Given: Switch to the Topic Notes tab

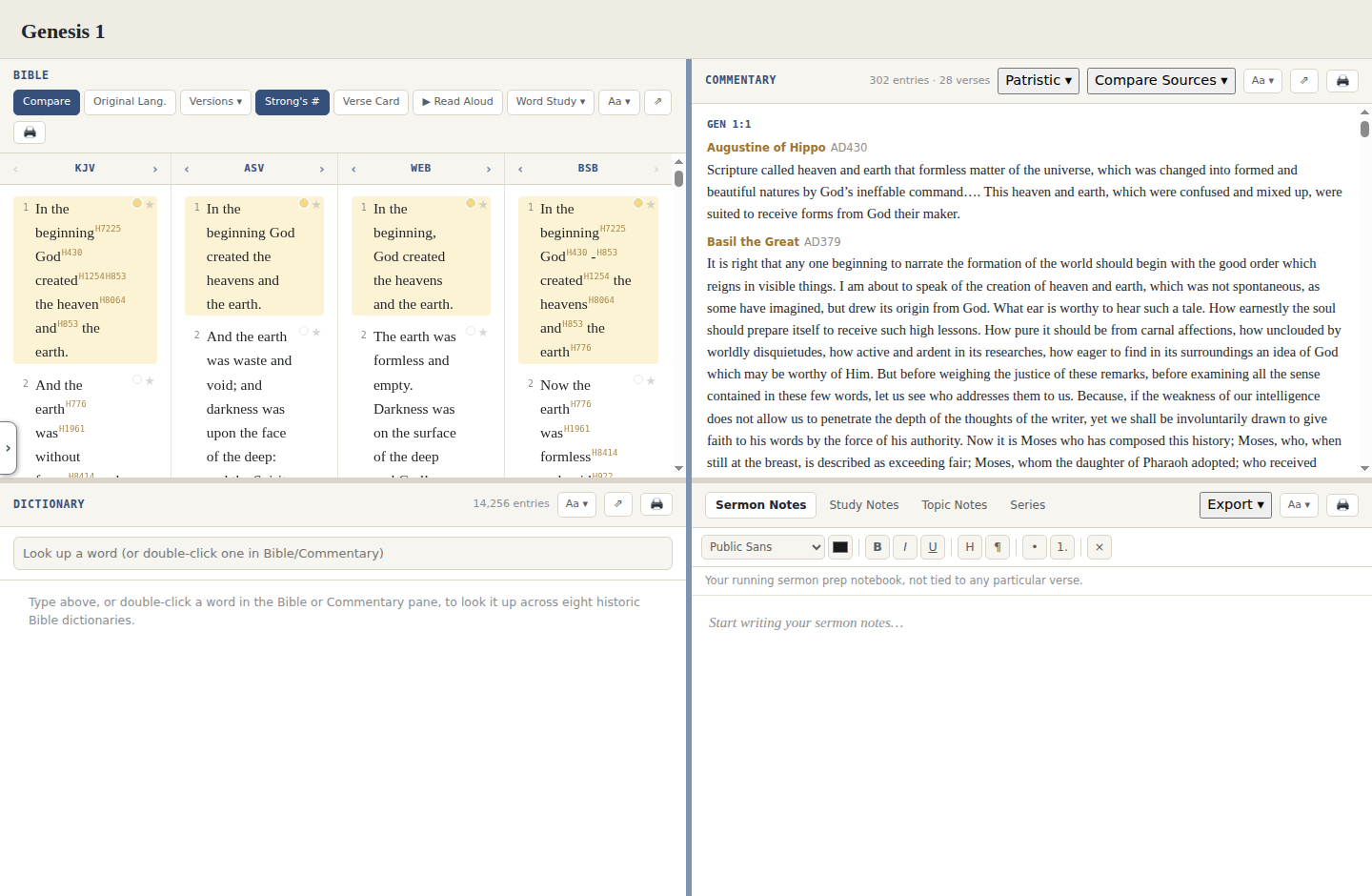Looking at the screenshot, I should point(954,505).
